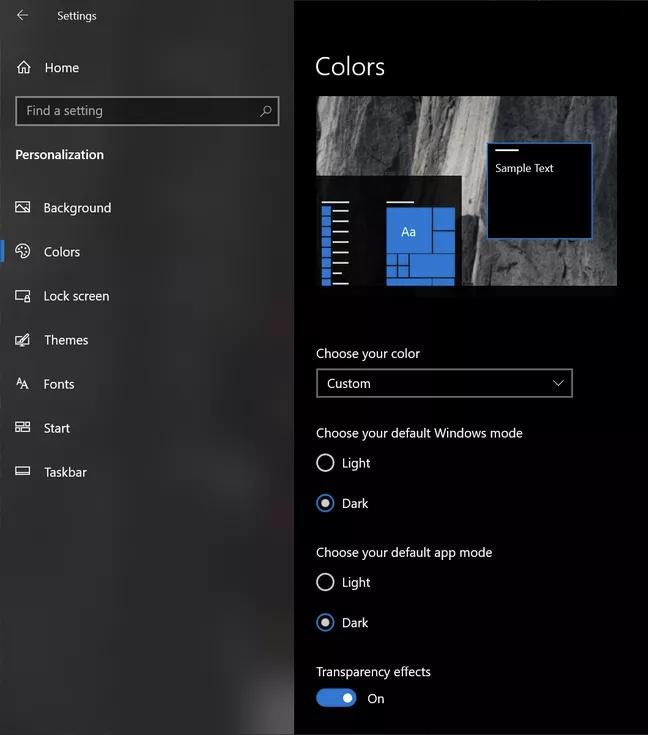Click the Custom dropdown chevron
This screenshot has height=735, width=648.
click(558, 383)
